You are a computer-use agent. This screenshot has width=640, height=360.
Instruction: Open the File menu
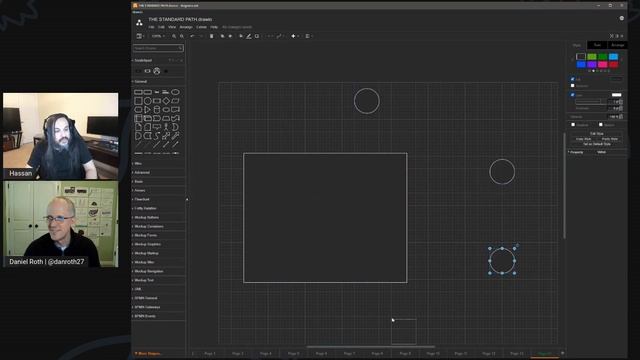coord(151,27)
